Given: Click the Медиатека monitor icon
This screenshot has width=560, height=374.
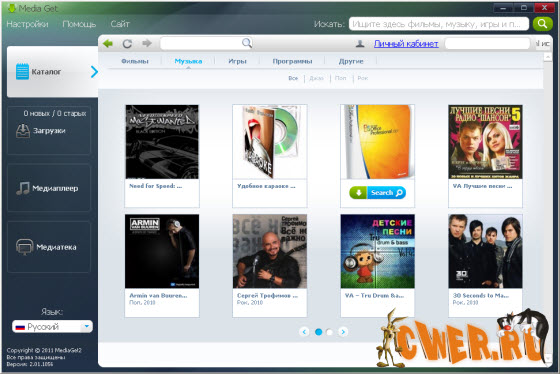Looking at the screenshot, I should tap(25, 247).
